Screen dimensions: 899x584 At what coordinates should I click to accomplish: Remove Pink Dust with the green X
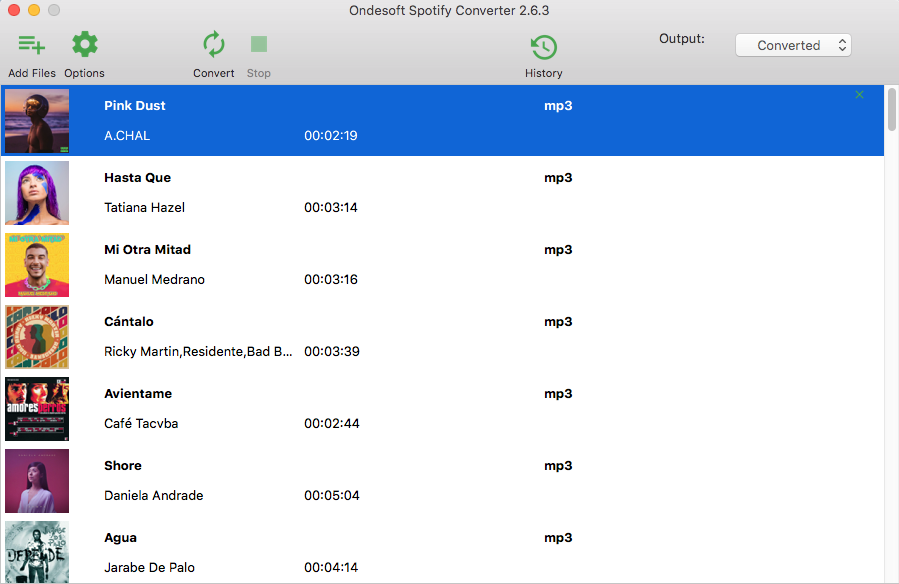click(x=859, y=95)
